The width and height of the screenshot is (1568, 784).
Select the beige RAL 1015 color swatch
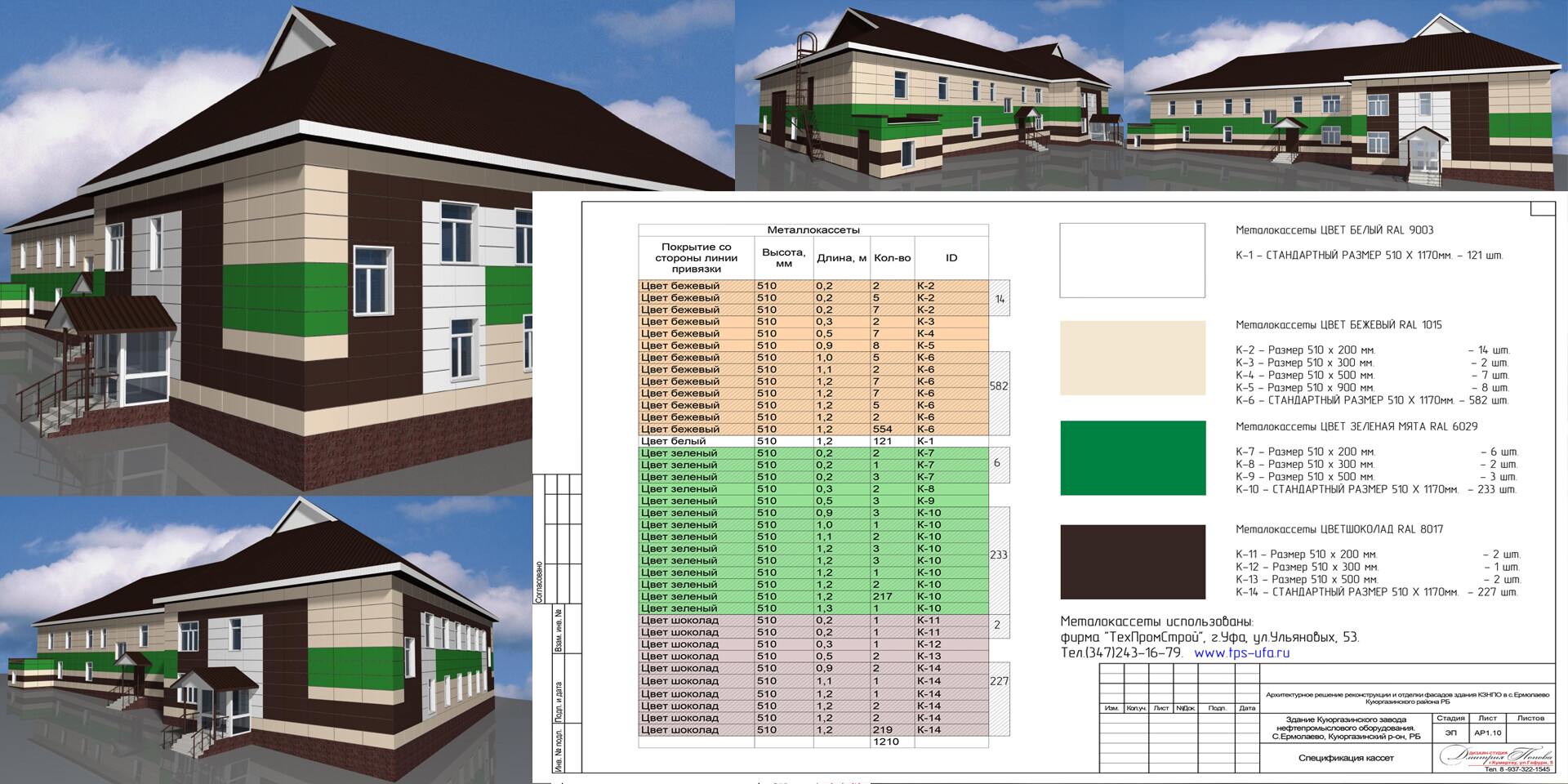click(x=1132, y=359)
